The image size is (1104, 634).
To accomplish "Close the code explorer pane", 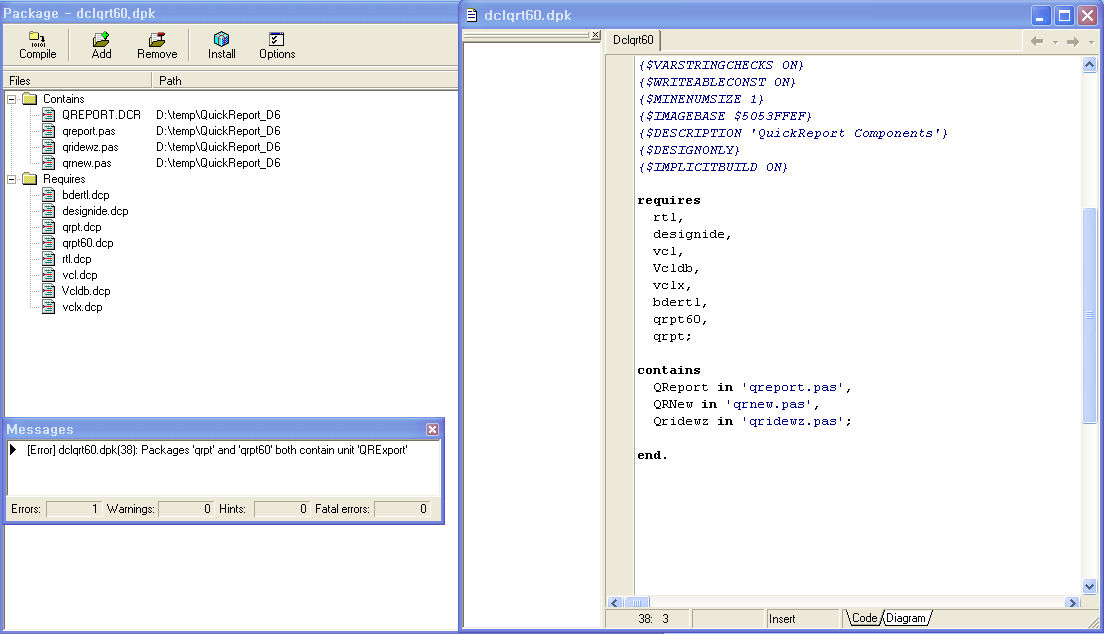I will point(596,35).
